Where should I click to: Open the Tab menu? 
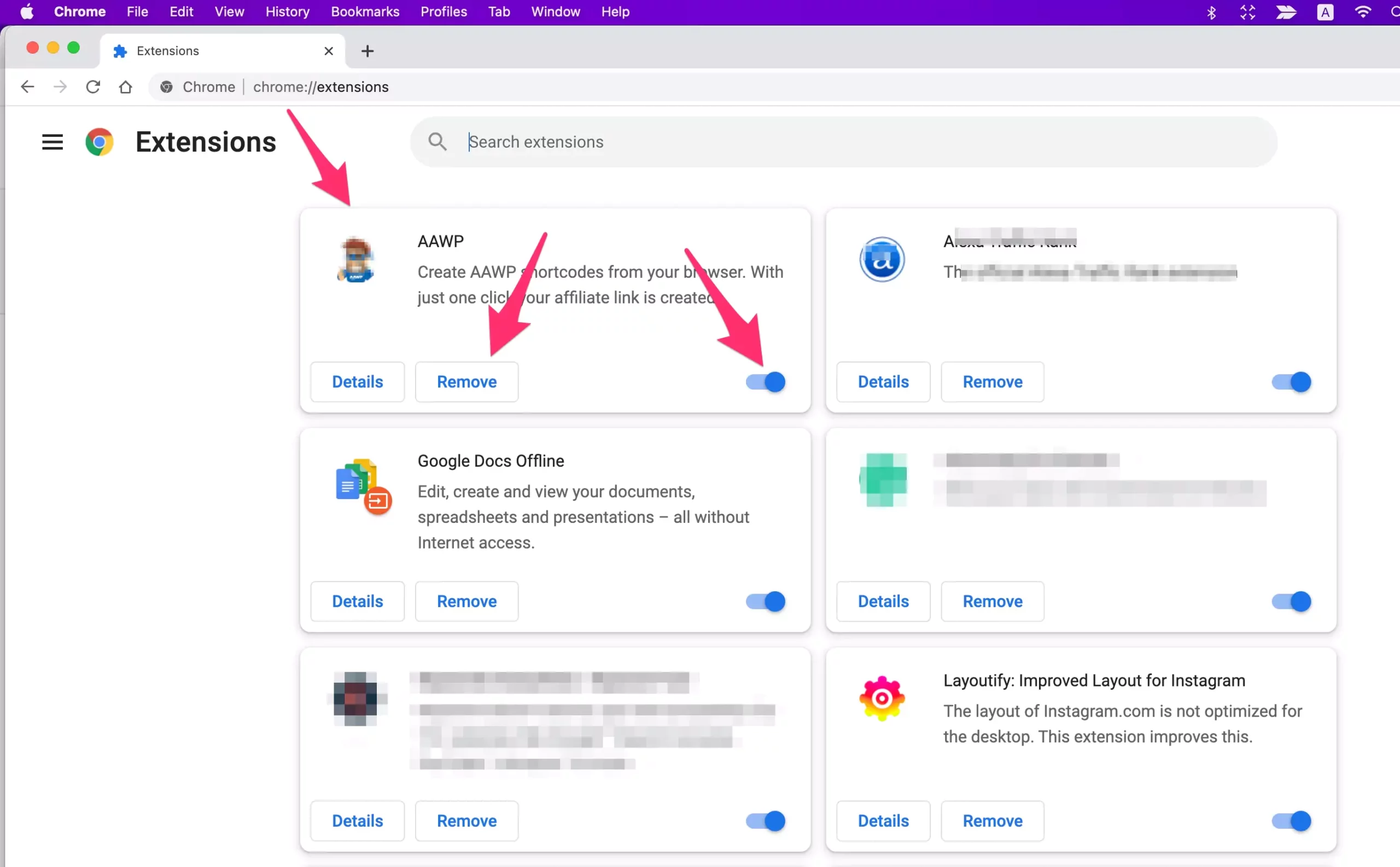click(x=499, y=12)
